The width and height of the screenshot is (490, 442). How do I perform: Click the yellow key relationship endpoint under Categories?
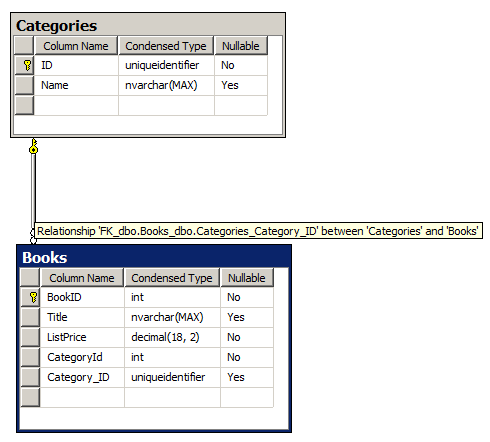[x=33, y=146]
